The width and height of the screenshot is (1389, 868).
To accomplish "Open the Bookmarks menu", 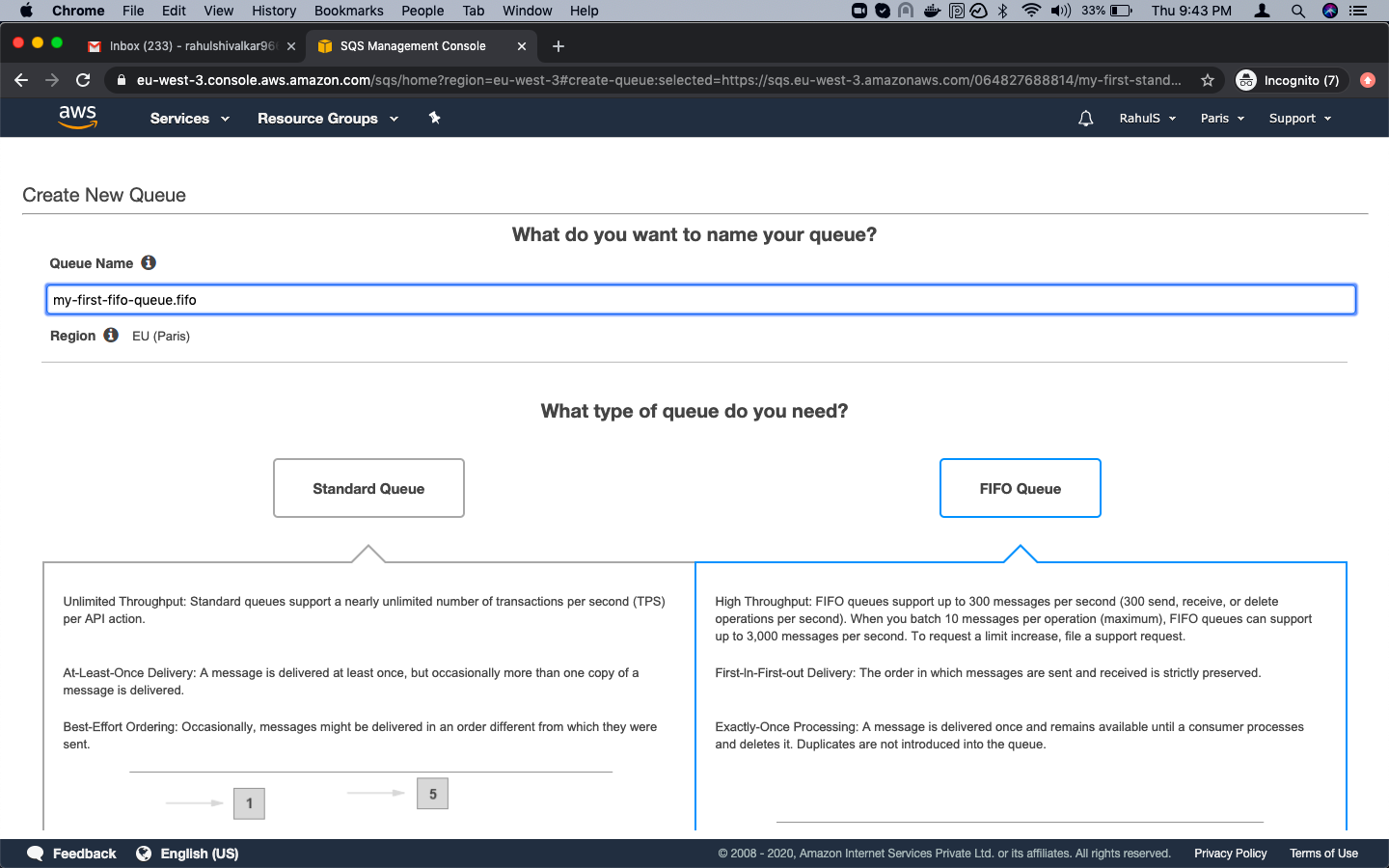I will pyautogui.click(x=349, y=11).
